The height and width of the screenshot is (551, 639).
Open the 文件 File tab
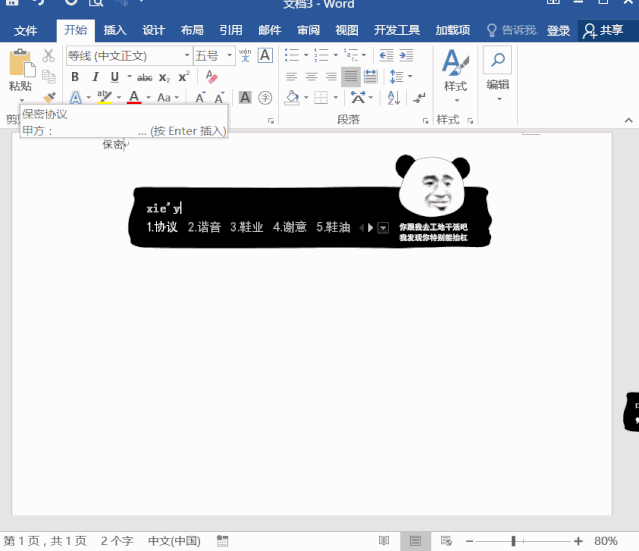tap(26, 31)
